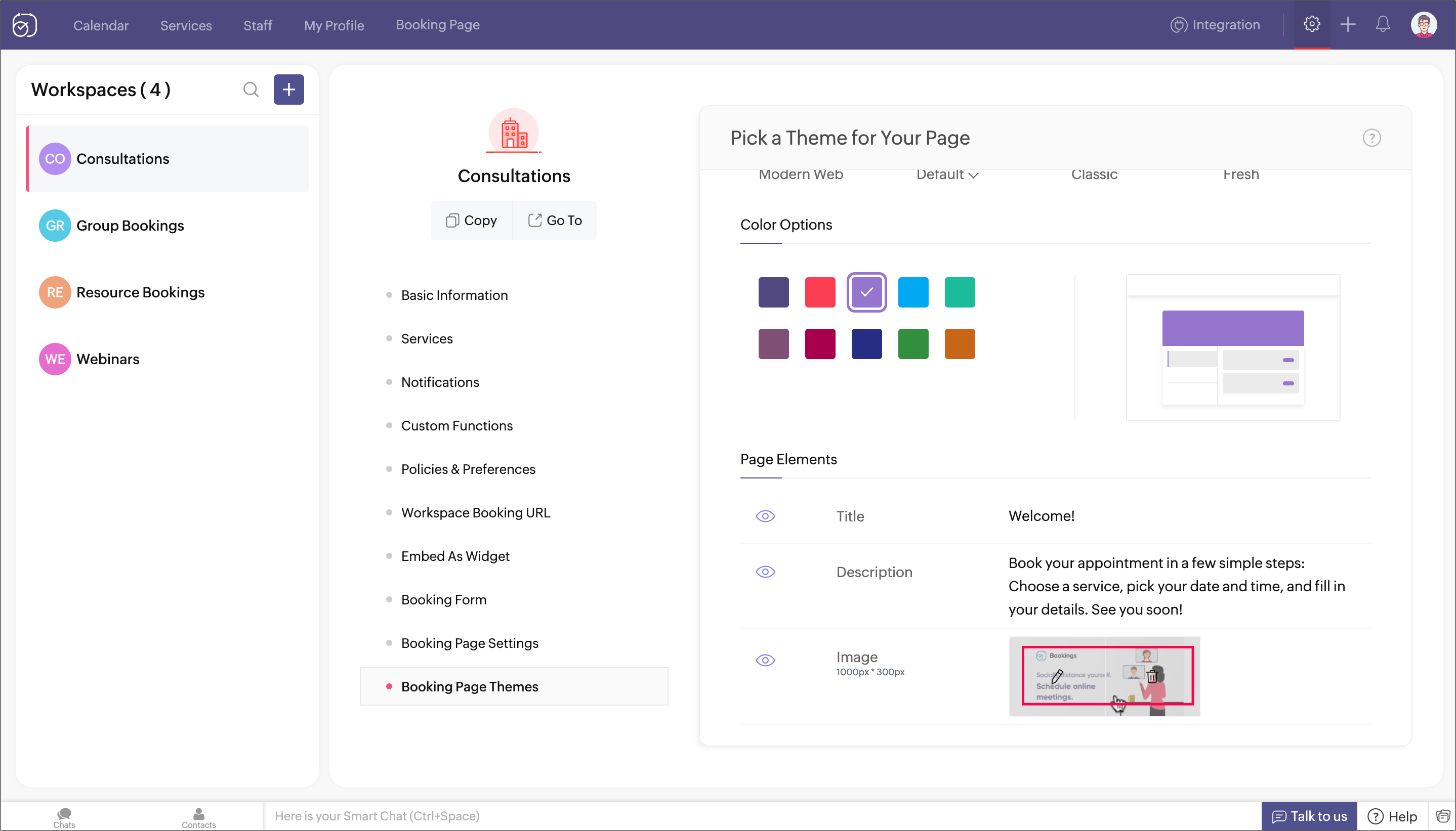Viewport: 1456px width, 831px height.
Task: Hide the Description page element
Action: pyautogui.click(x=765, y=572)
